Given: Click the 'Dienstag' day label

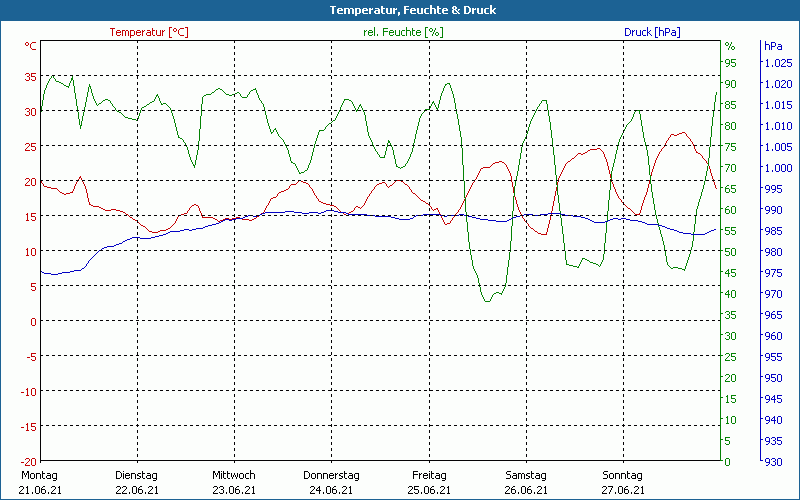Looking at the screenshot, I should [x=136, y=475].
